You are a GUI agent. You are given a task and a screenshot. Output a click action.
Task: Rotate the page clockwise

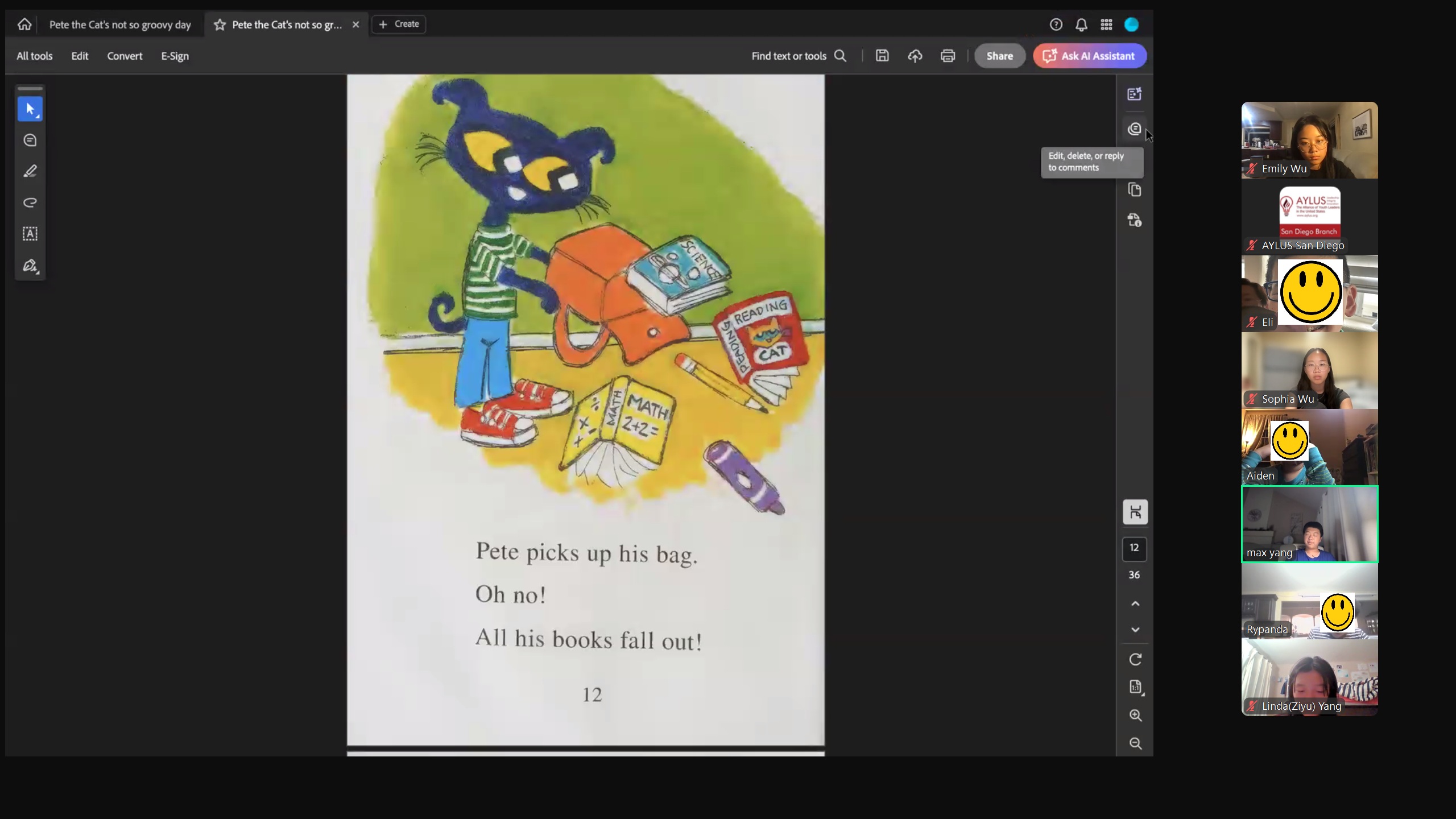[1135, 660]
